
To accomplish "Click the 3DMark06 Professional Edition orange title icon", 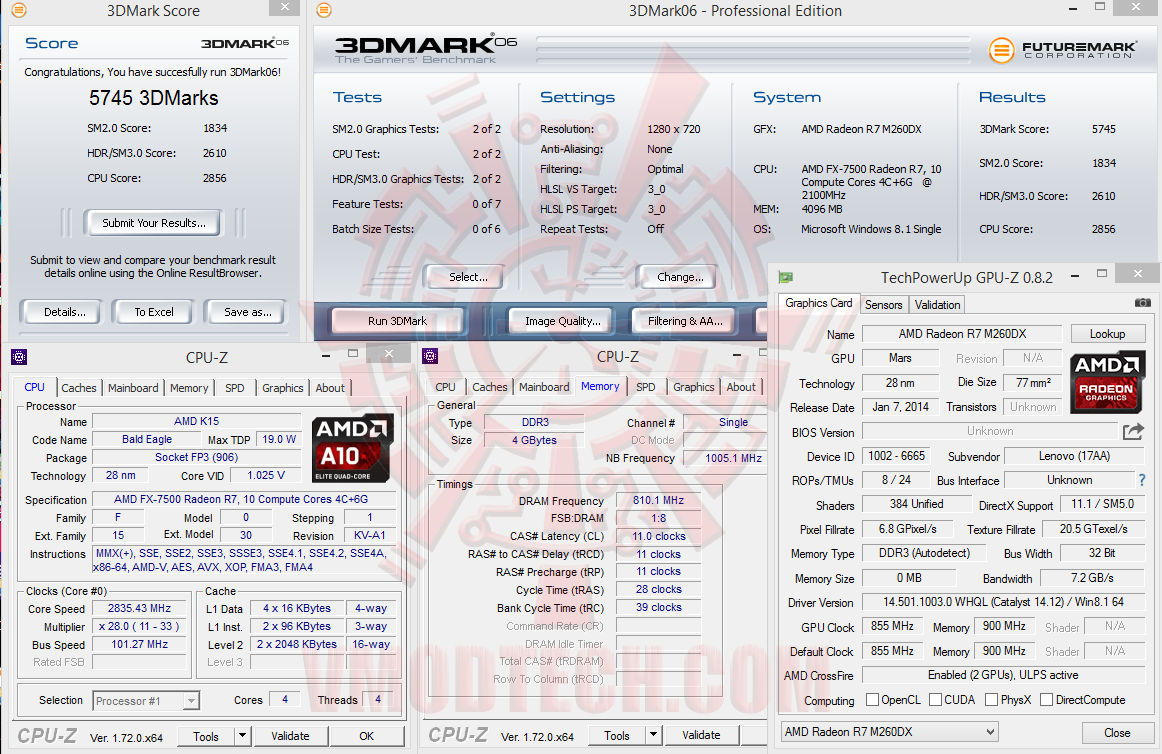I will pyautogui.click(x=324, y=10).
